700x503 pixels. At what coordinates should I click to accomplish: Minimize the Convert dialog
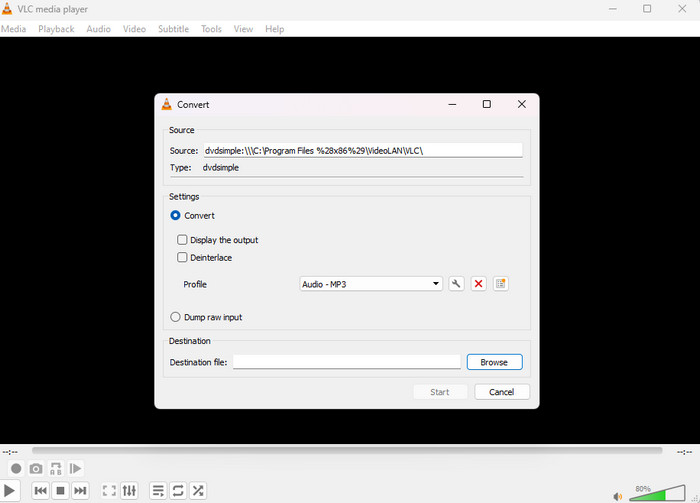click(x=452, y=104)
